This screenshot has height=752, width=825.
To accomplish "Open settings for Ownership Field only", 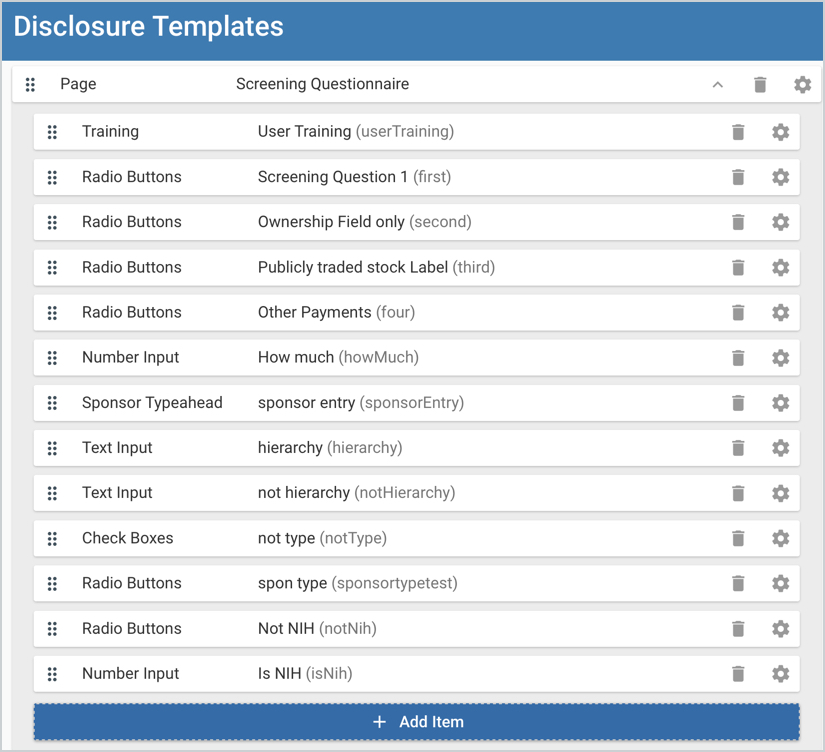I will click(780, 222).
